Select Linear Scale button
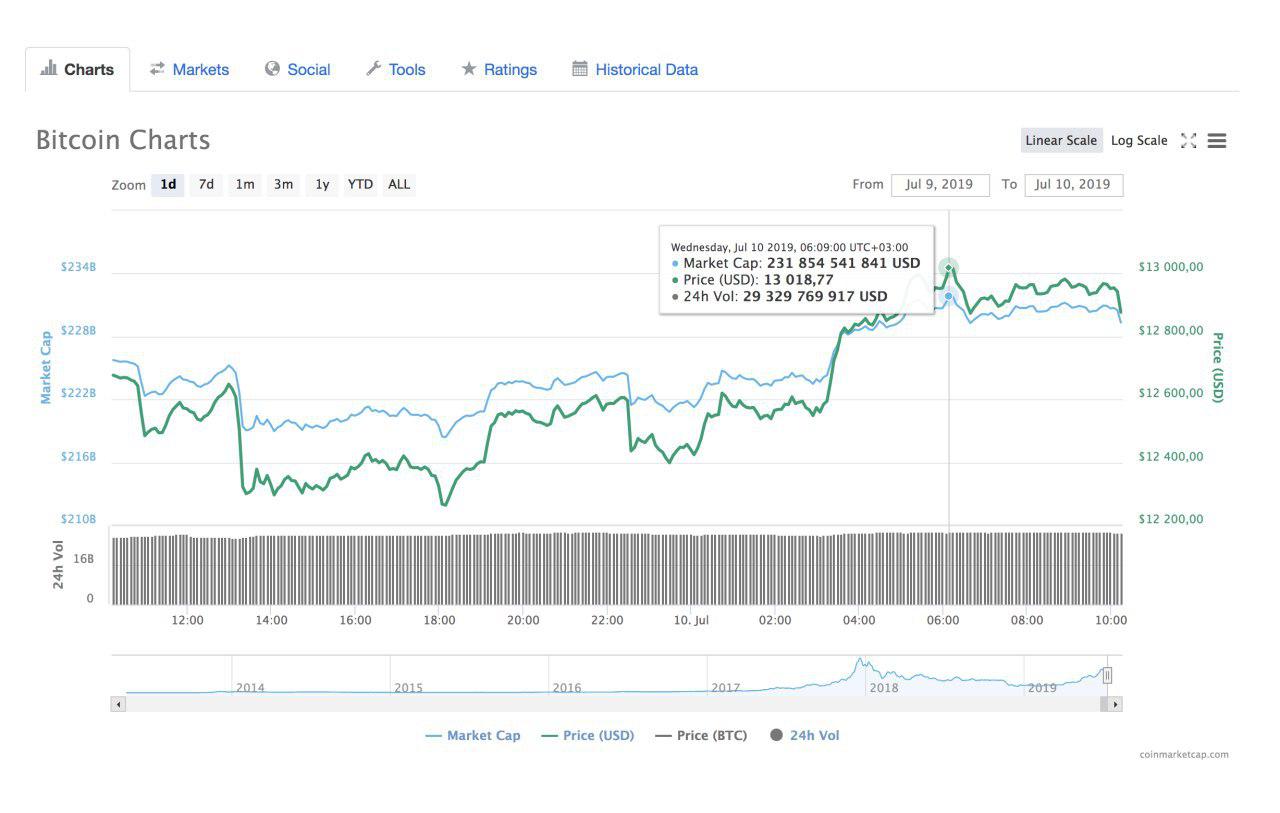Viewport: 1280px width, 813px height. 1061,140
